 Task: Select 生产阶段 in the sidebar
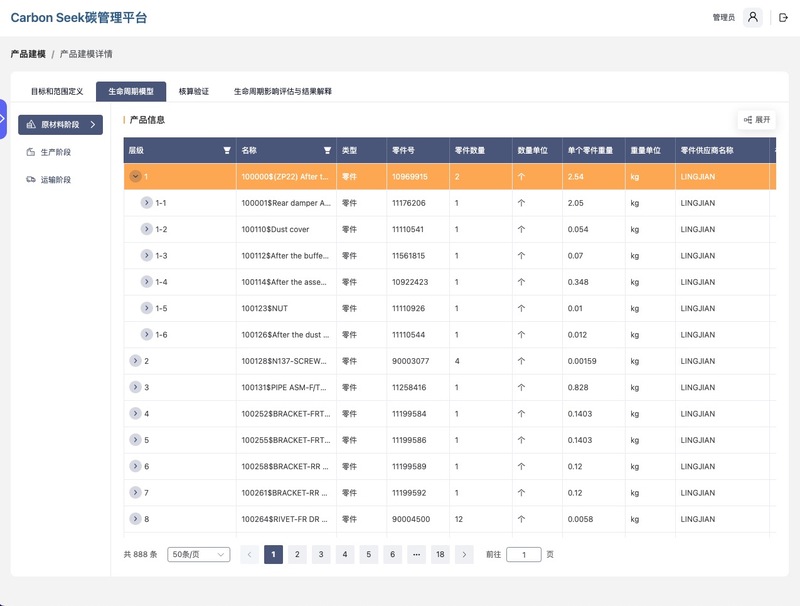click(x=49, y=152)
